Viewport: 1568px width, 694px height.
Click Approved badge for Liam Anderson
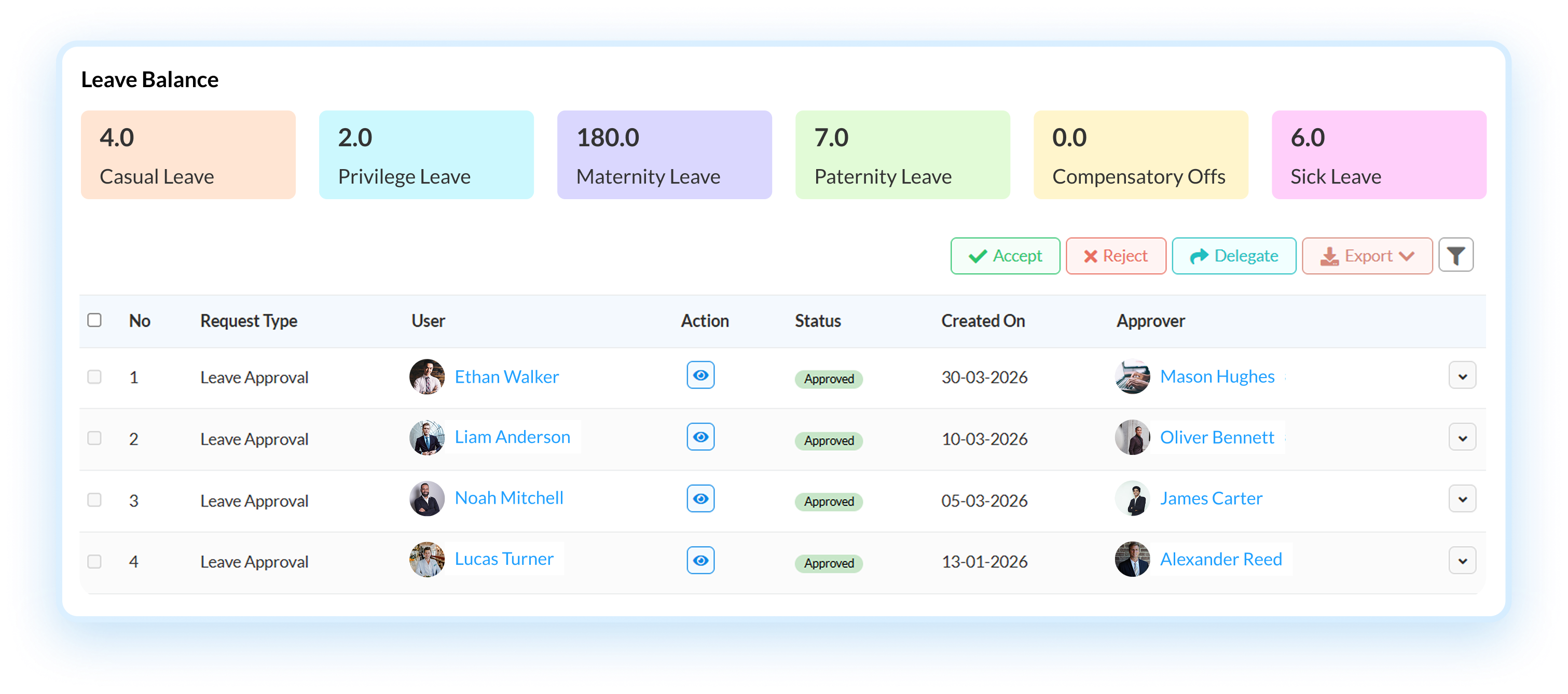tap(829, 440)
